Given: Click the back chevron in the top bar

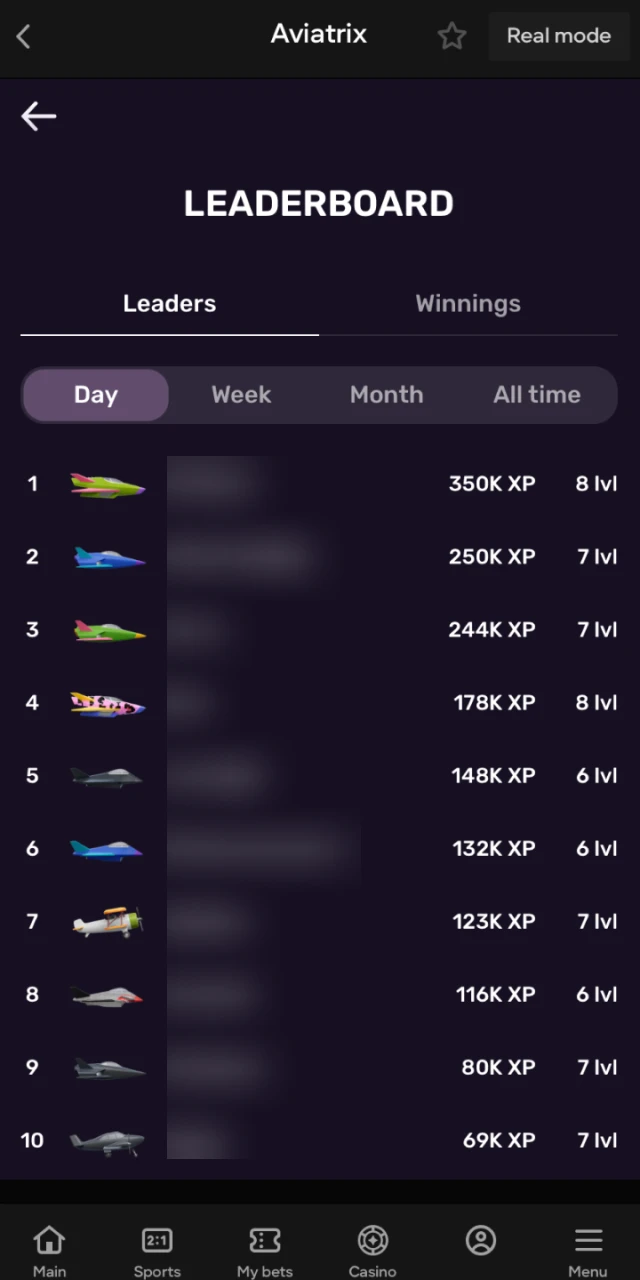Looking at the screenshot, I should point(22,36).
